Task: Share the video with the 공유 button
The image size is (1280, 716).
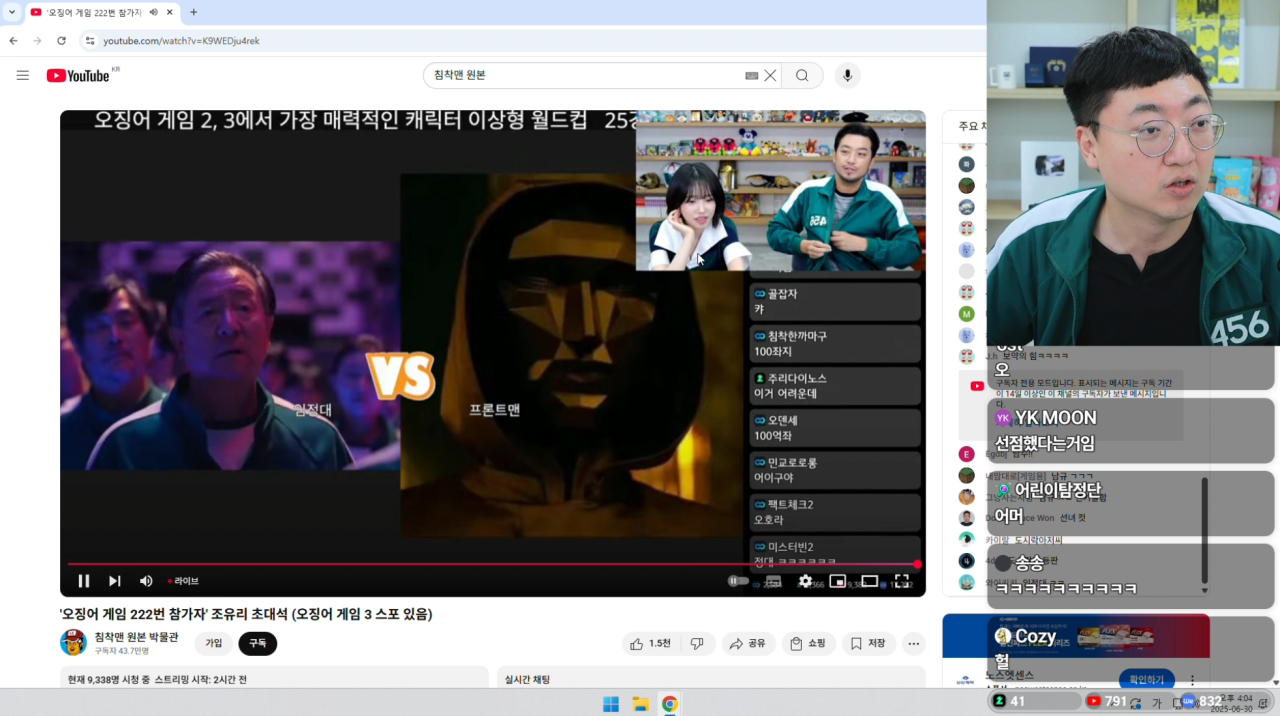Action: click(748, 643)
